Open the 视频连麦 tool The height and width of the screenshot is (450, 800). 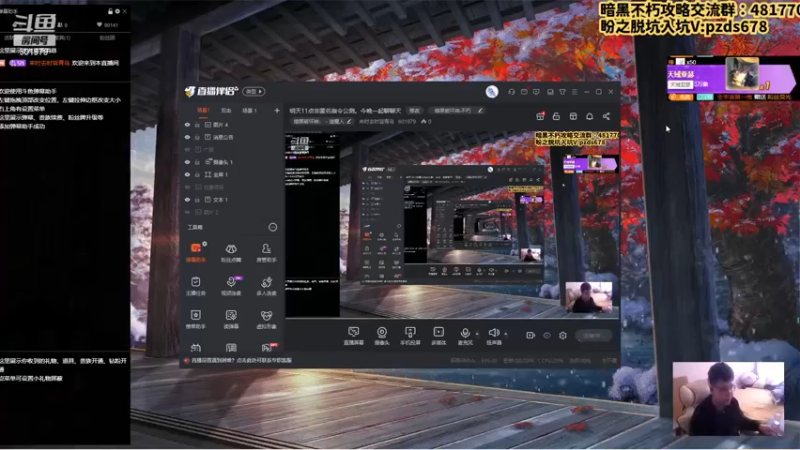pos(231,286)
